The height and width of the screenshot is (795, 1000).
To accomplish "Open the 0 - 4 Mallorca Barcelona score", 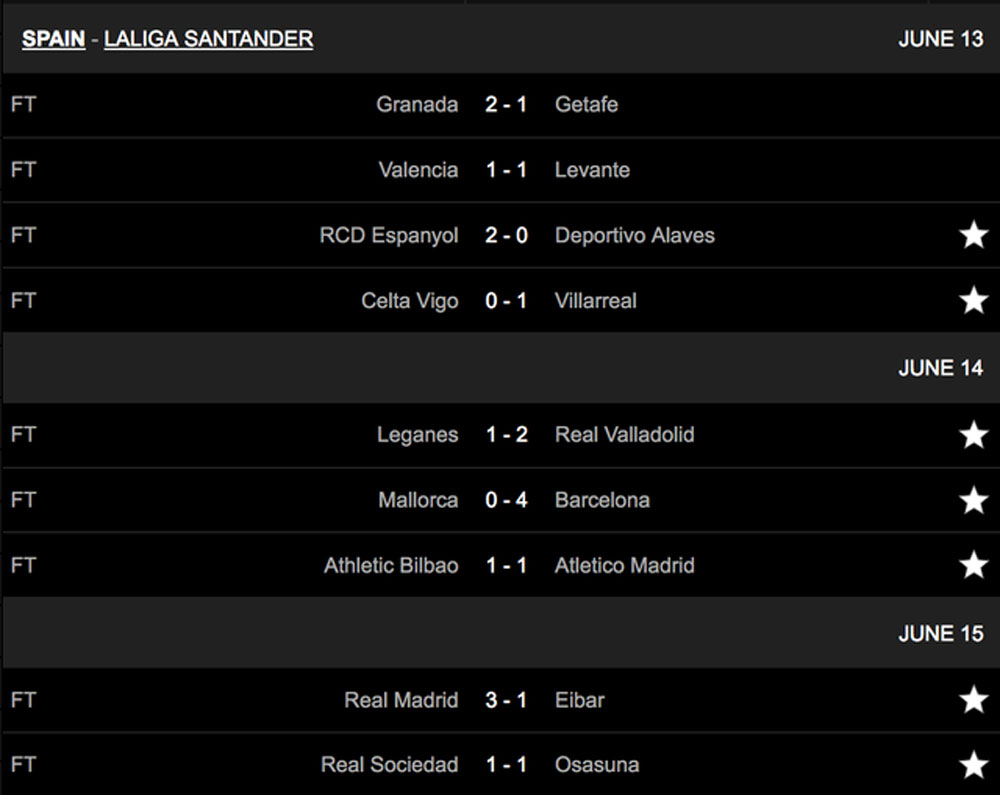I will coord(506,500).
